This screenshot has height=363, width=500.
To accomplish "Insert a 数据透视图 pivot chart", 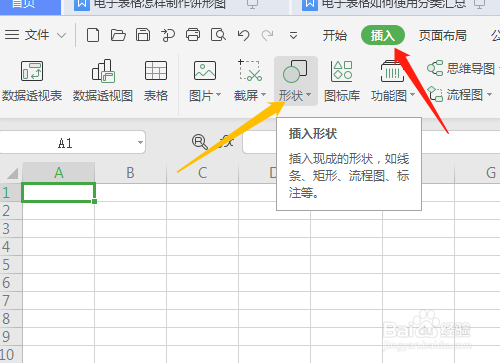I will tap(103, 81).
